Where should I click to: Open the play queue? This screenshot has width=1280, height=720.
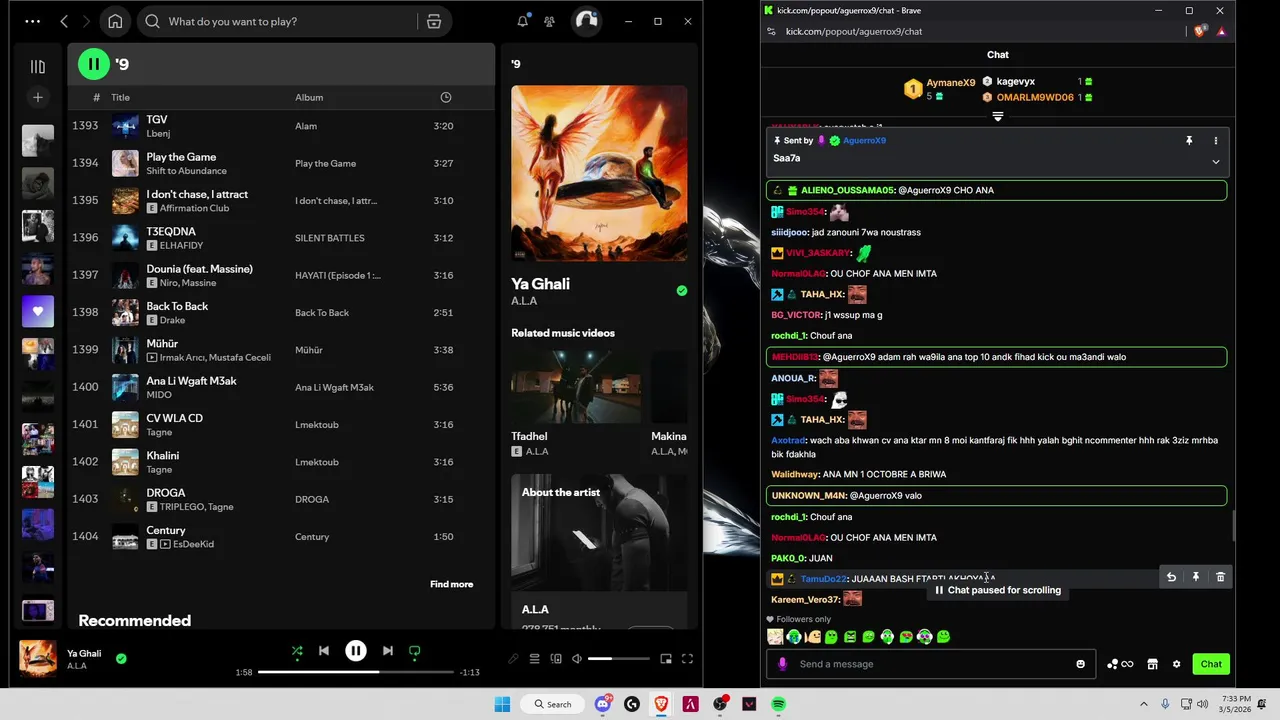(535, 659)
